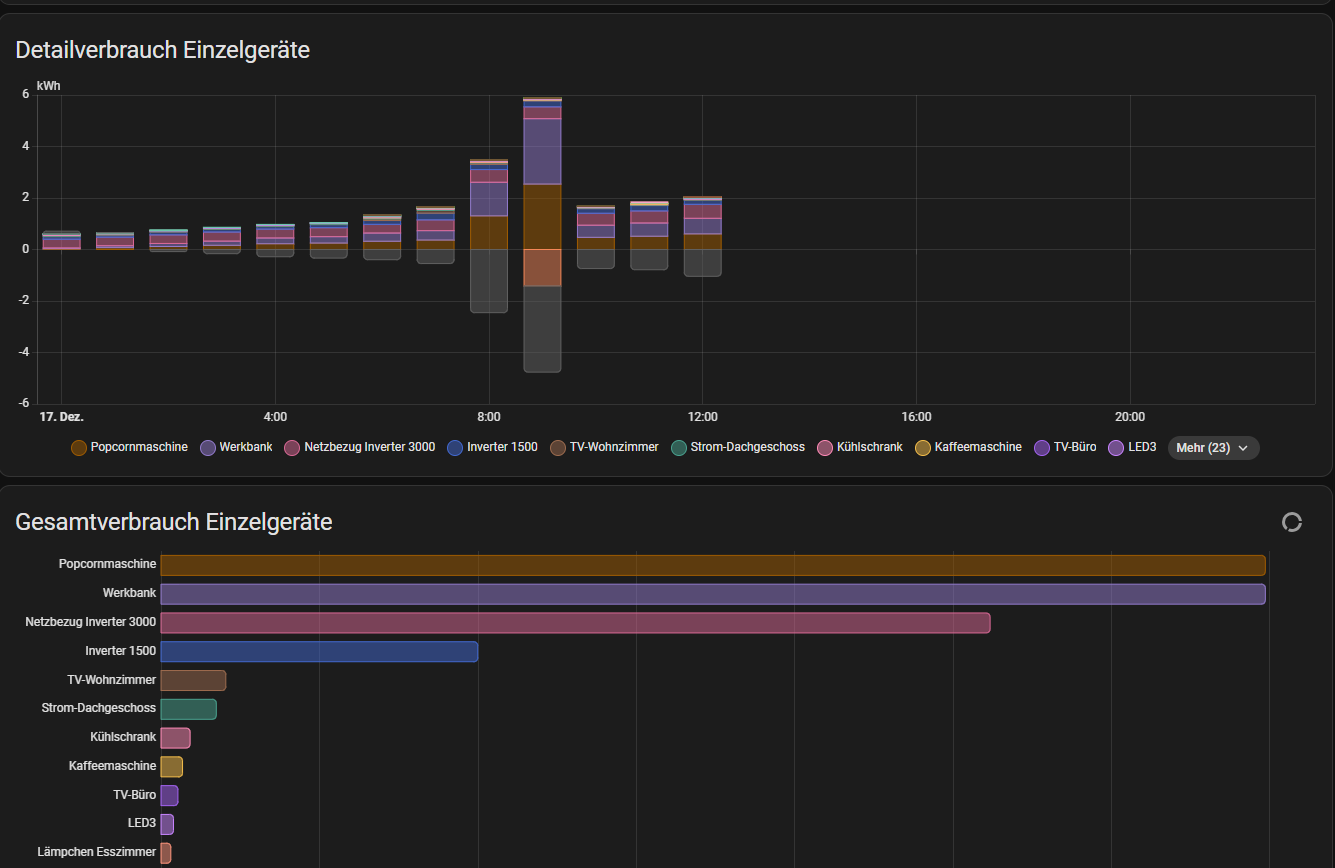Image resolution: width=1335 pixels, height=868 pixels.
Task: Toggle Werkbank series in chart legend
Action: click(237, 448)
